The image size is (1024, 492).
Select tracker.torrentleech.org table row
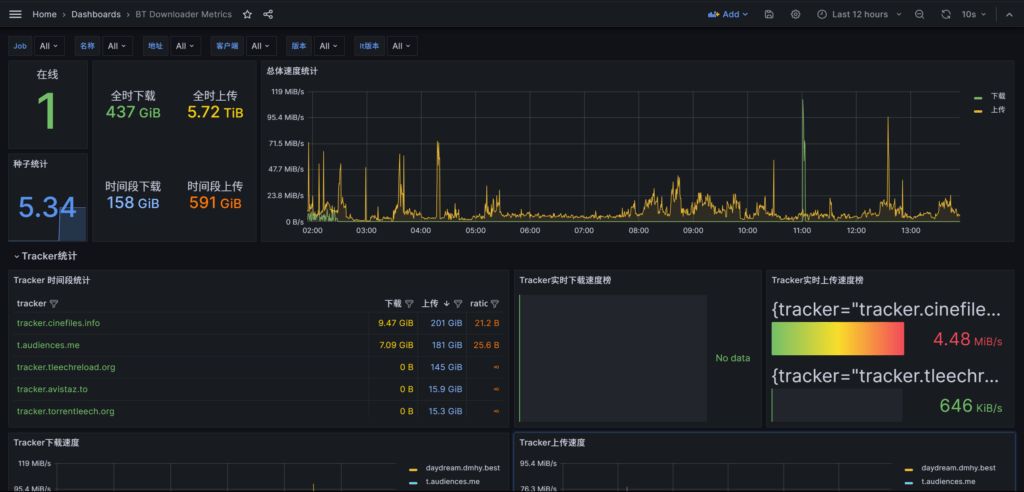coord(258,412)
